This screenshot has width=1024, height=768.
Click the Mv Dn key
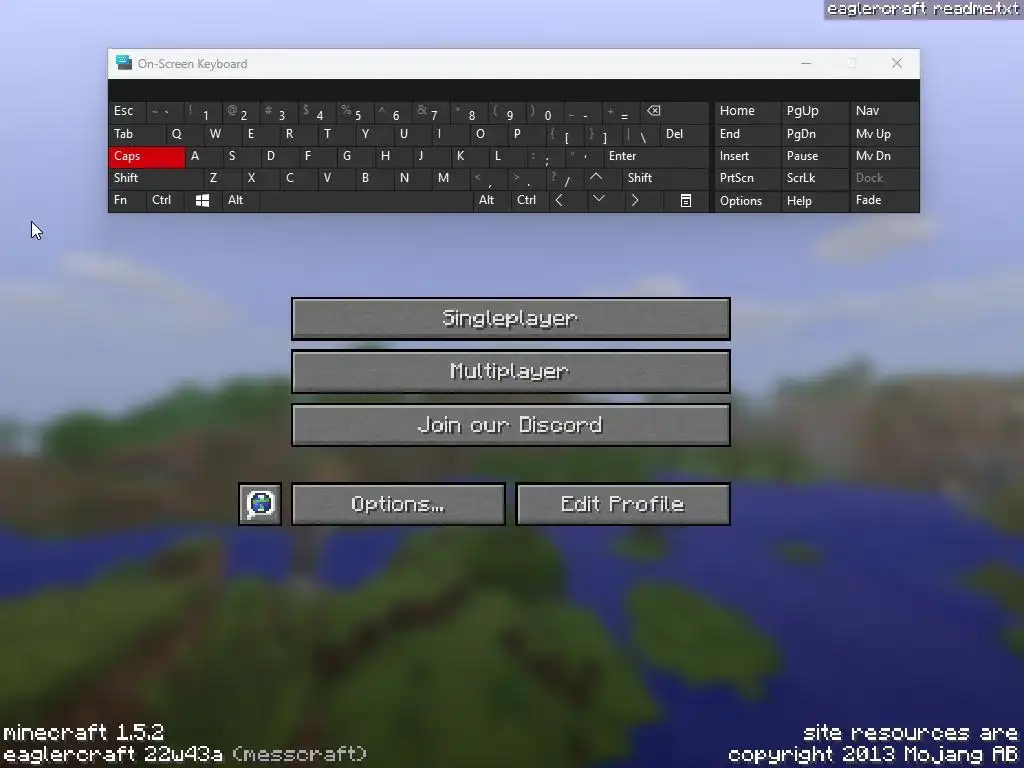click(x=884, y=157)
